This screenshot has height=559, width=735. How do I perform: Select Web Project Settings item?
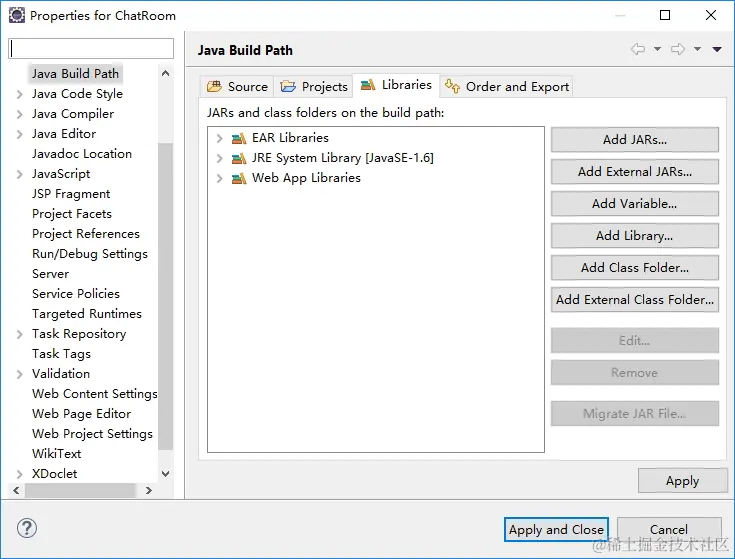click(x=92, y=434)
